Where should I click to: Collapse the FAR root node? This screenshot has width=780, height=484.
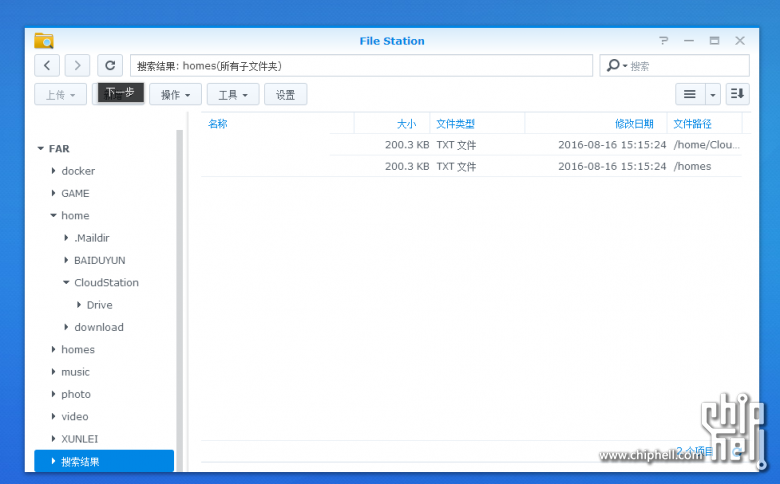tap(40, 148)
